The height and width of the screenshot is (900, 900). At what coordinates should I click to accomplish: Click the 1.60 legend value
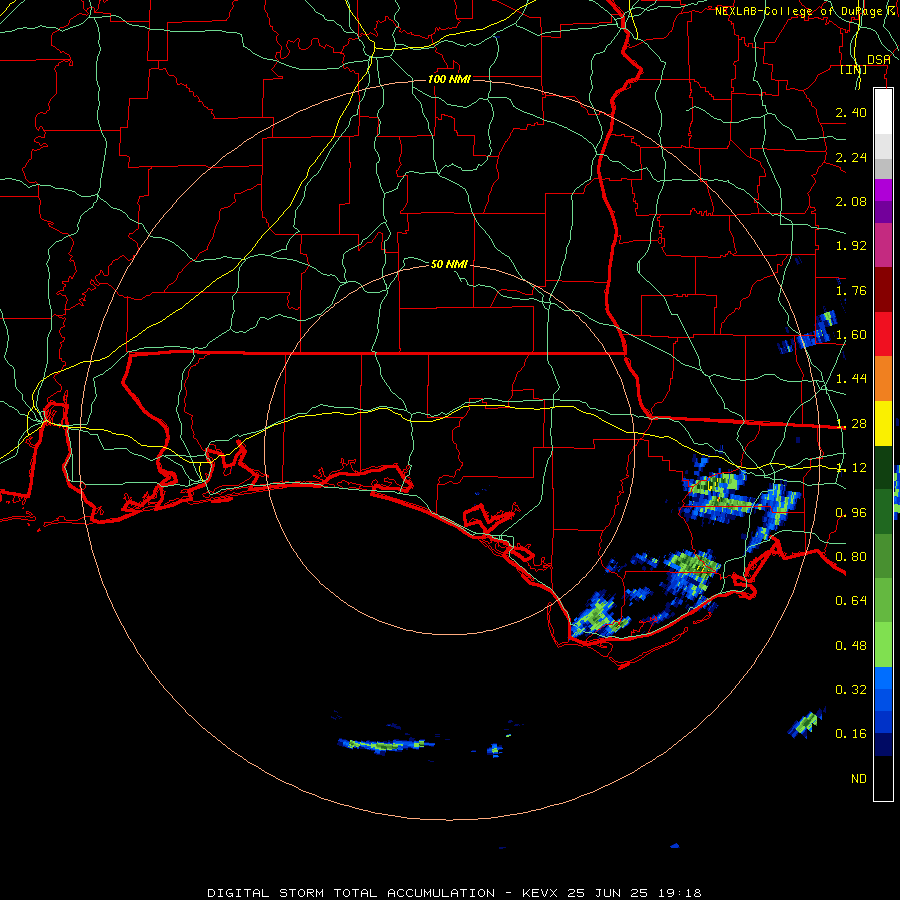[x=851, y=335]
